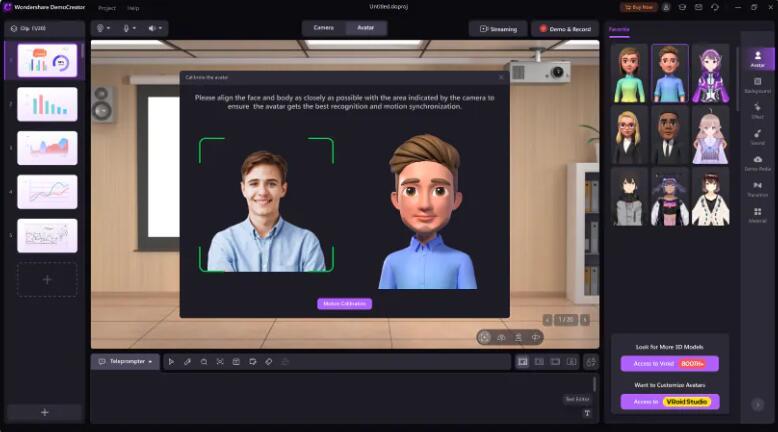The width and height of the screenshot is (778, 432).
Task: Click the first icon in preview control pill
Action: pos(484,337)
